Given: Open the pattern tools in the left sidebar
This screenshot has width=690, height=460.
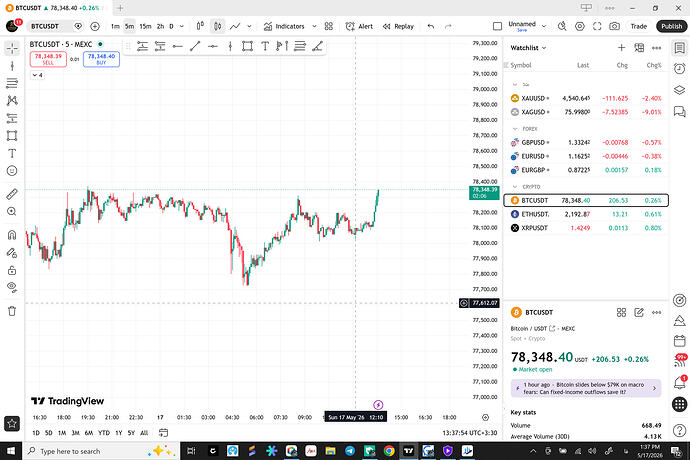Looking at the screenshot, I should tap(12, 101).
